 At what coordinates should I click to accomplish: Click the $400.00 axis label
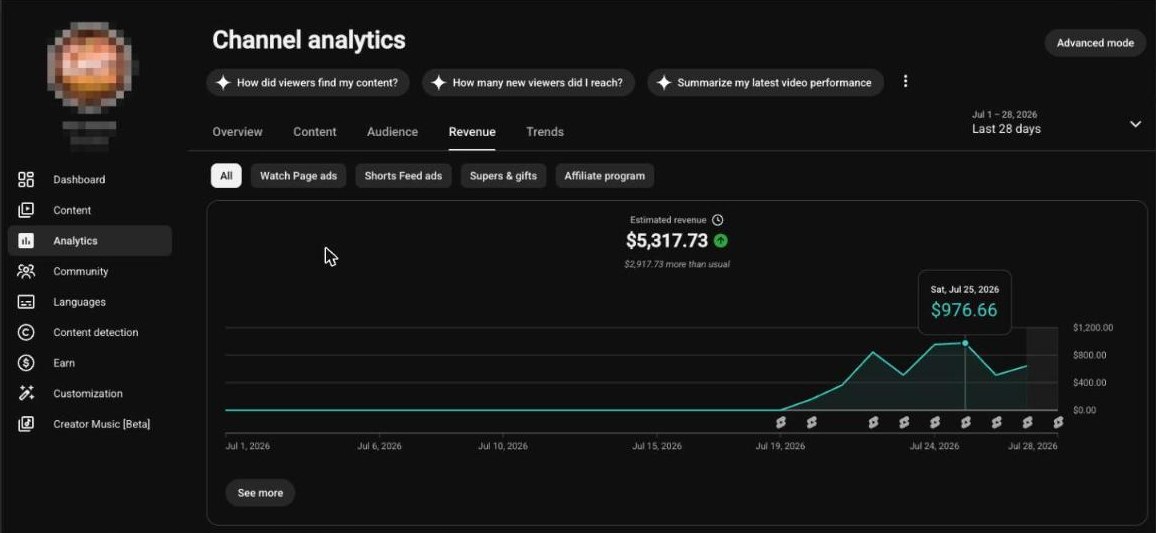point(1090,383)
